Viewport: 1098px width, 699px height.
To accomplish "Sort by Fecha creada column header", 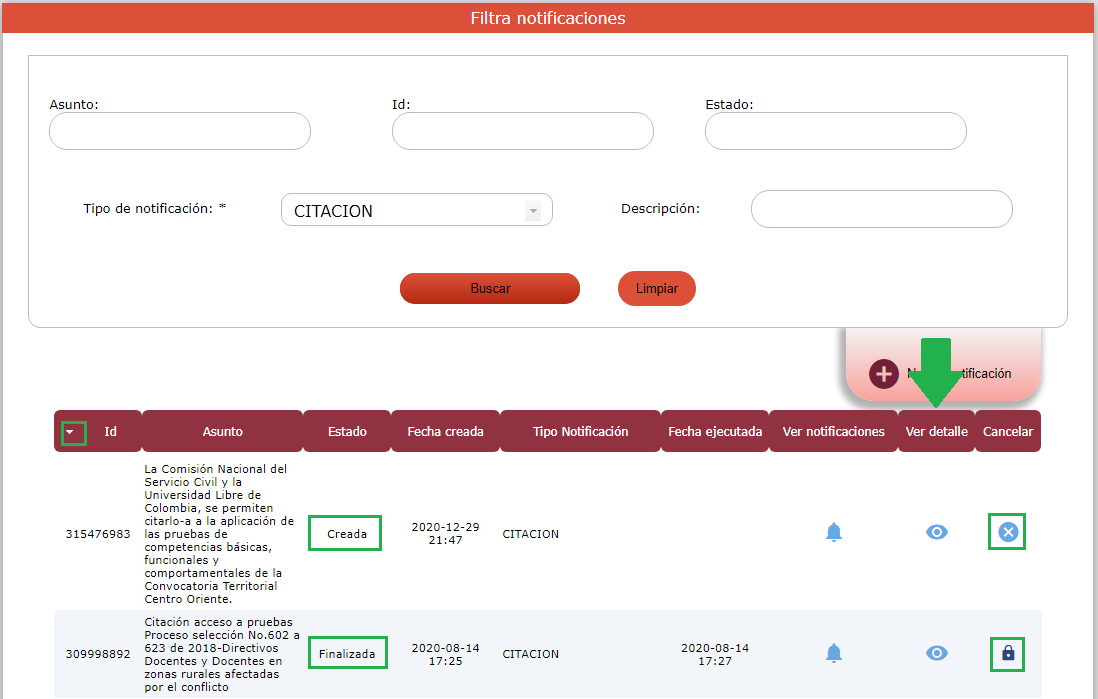I will pos(445,432).
